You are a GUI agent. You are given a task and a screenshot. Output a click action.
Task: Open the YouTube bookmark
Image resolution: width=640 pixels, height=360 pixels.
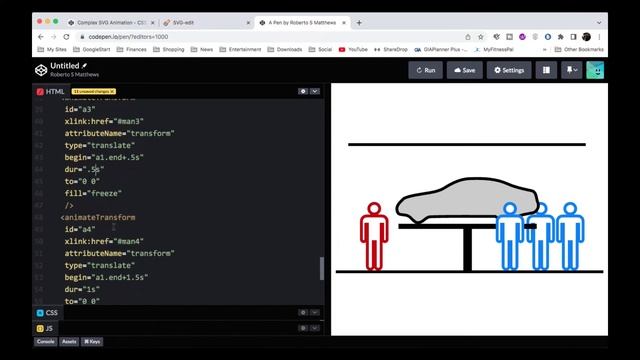point(353,49)
